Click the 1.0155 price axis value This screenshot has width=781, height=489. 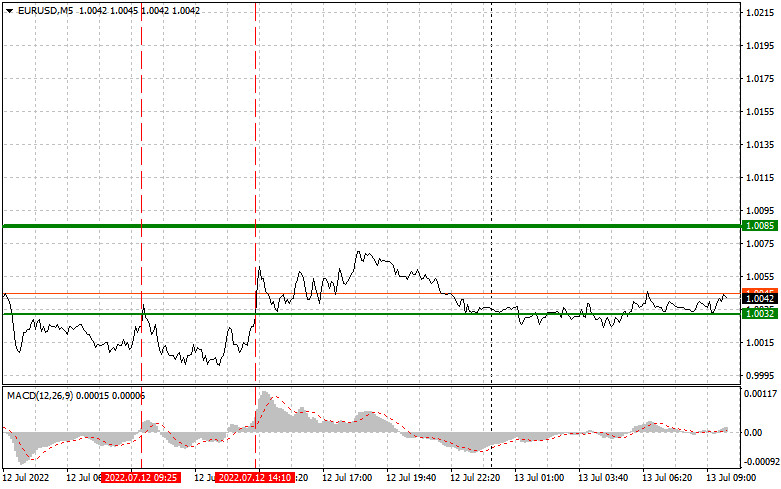click(x=760, y=112)
